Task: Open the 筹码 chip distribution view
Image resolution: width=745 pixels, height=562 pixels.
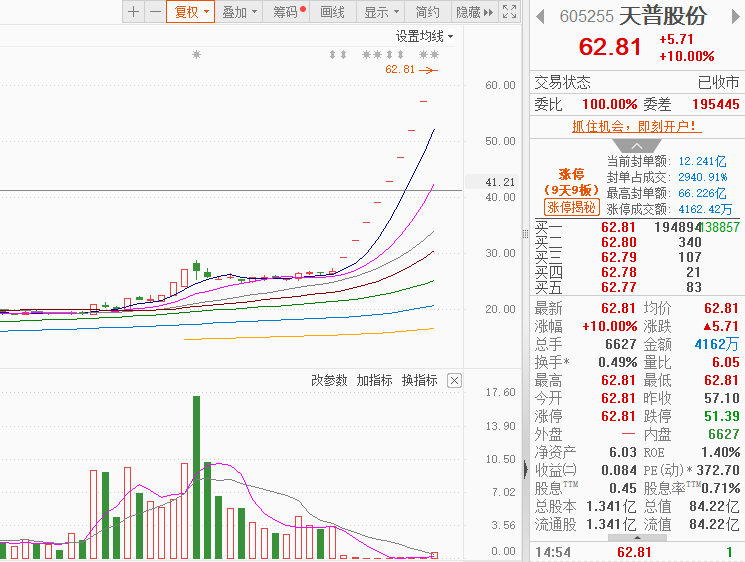Action: click(287, 12)
